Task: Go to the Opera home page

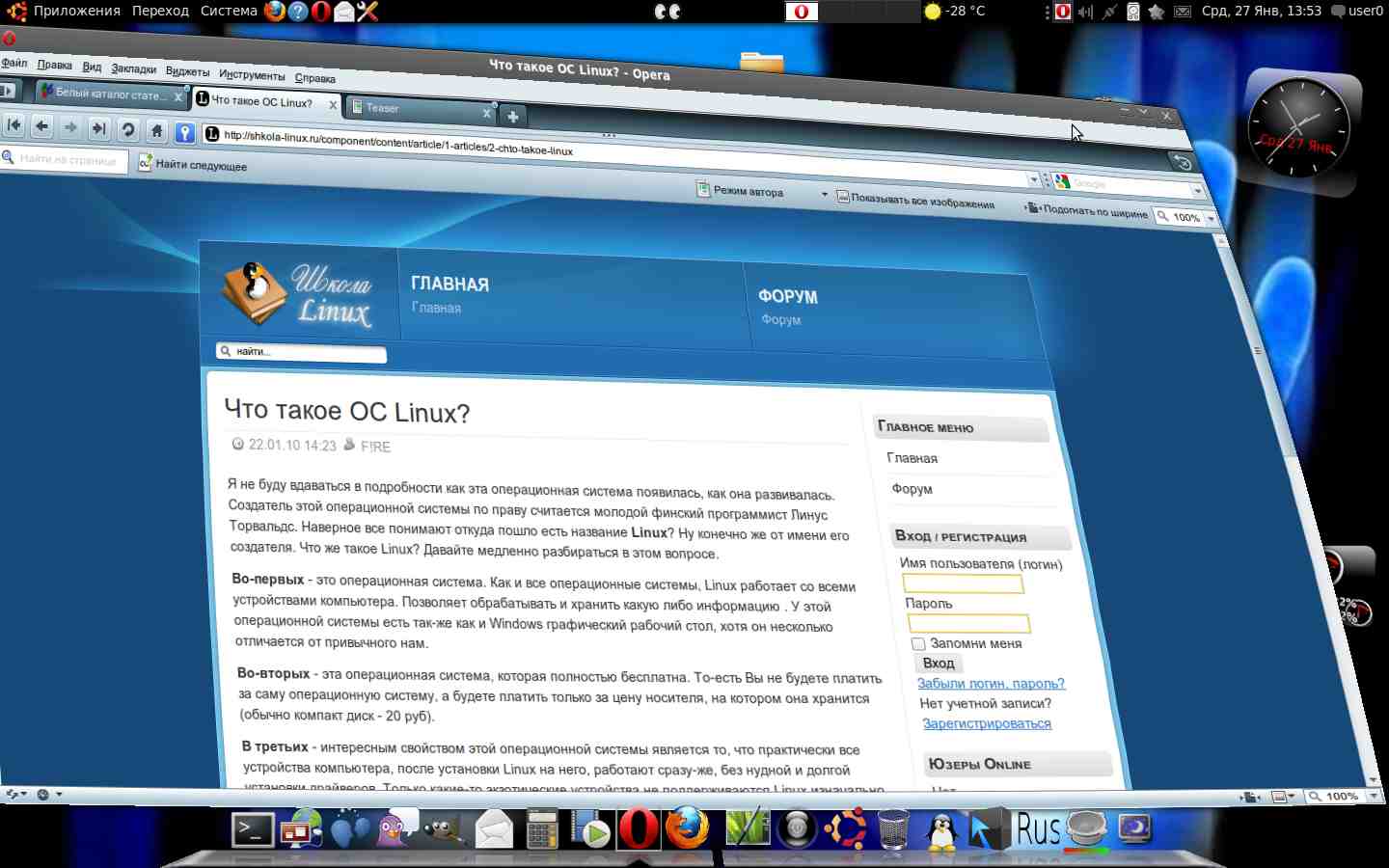Action: point(156,130)
